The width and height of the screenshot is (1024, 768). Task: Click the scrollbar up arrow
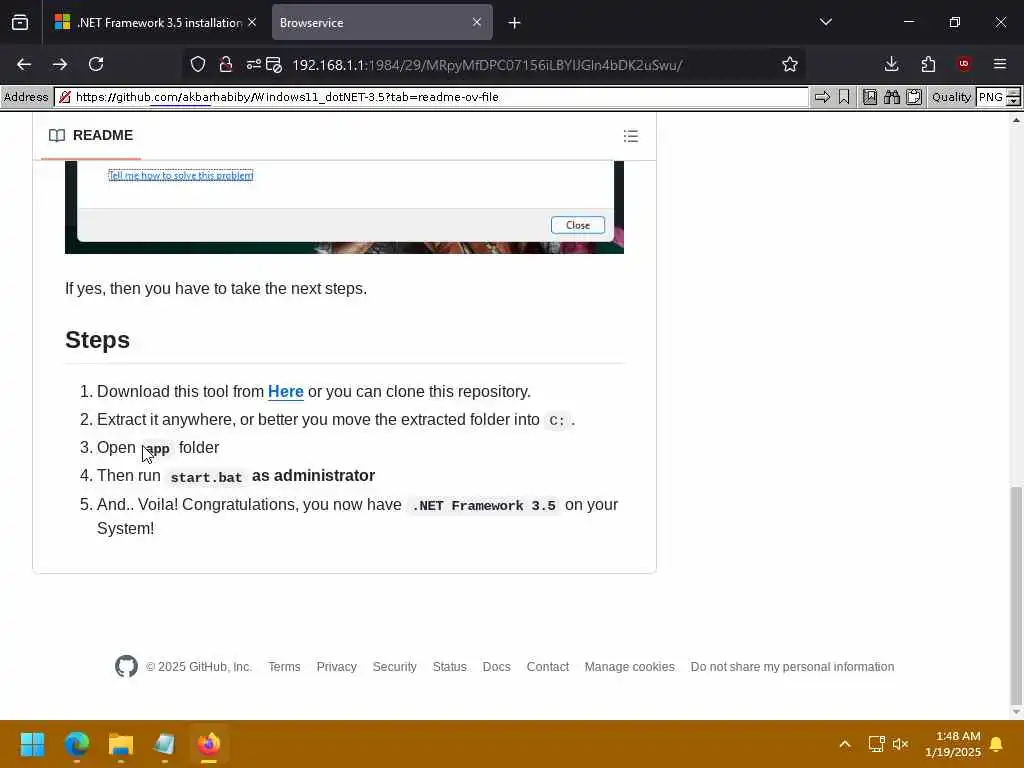point(1016,120)
